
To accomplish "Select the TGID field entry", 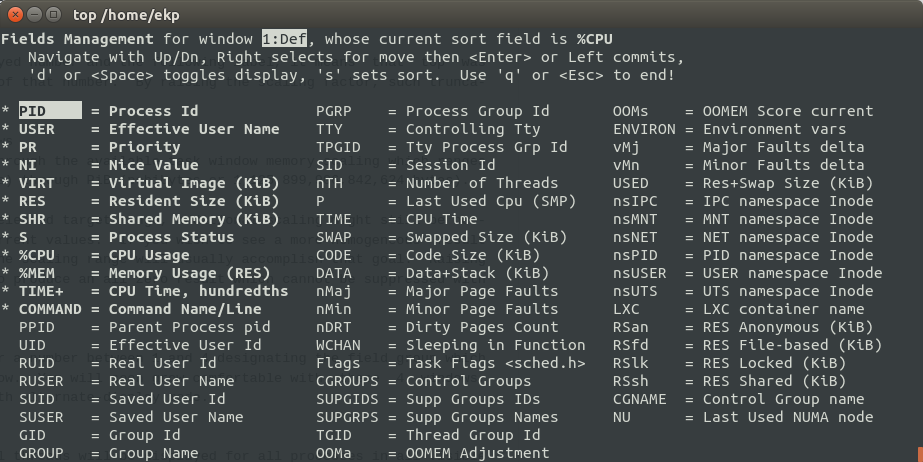I will coord(428,435).
